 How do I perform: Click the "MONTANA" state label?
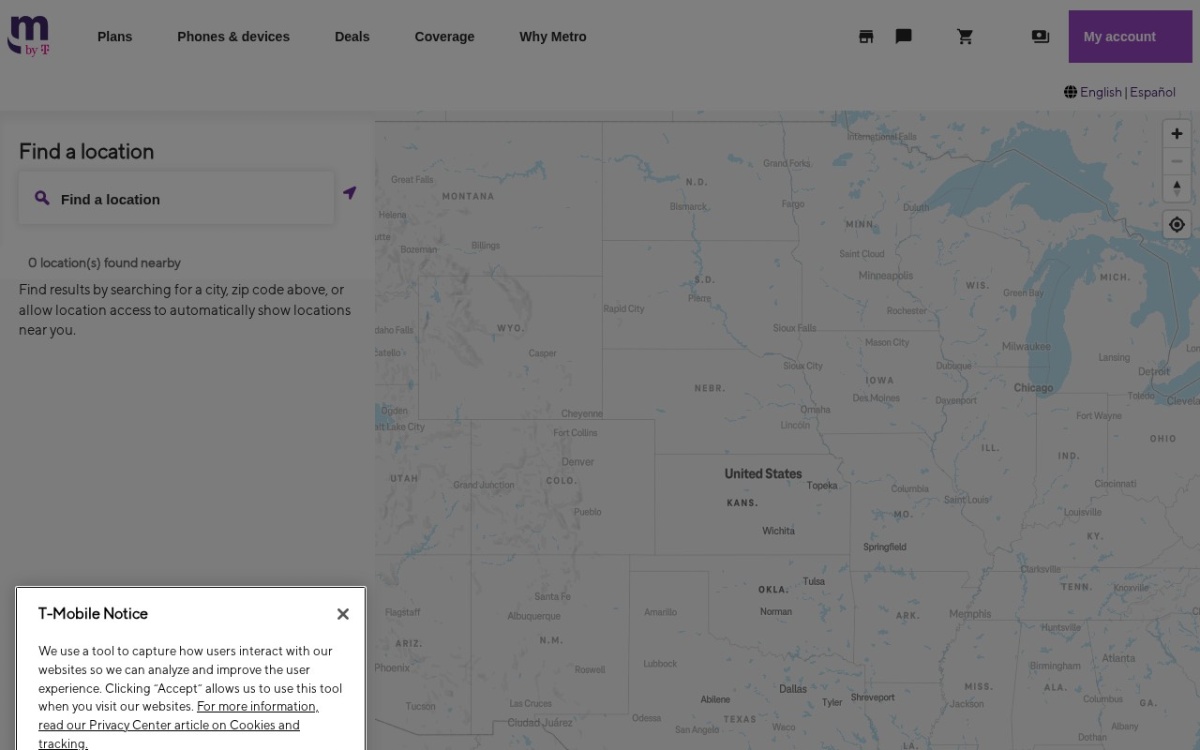pyautogui.click(x=468, y=196)
